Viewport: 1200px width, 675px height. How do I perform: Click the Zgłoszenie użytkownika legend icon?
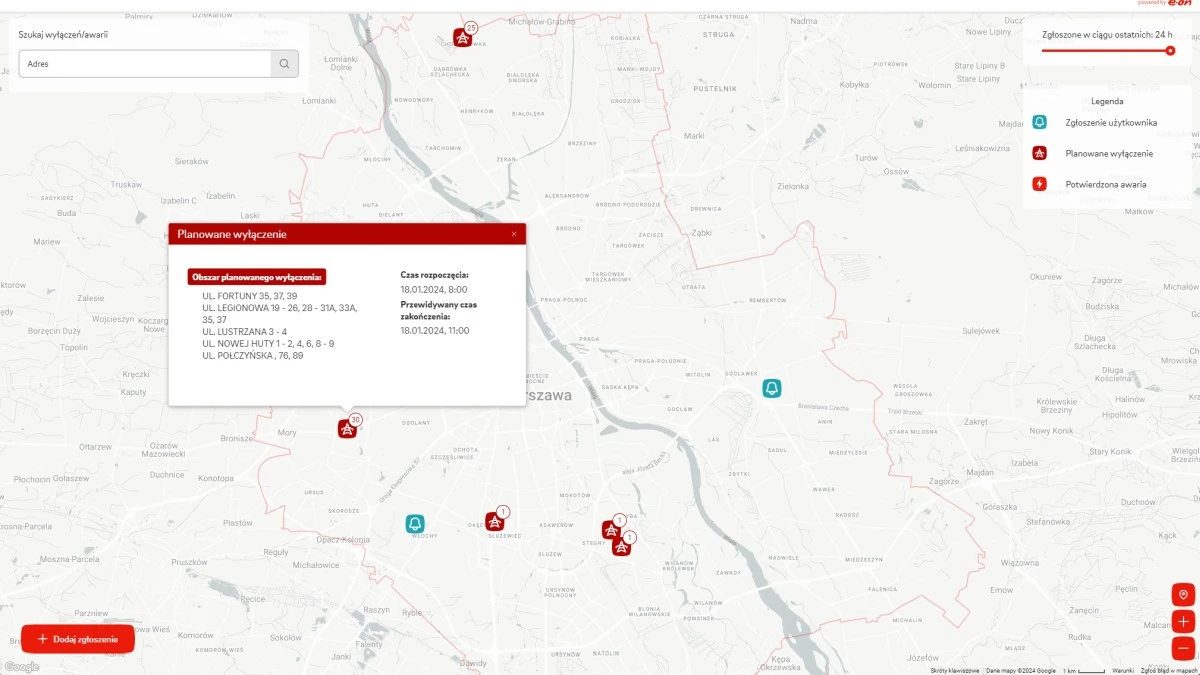pos(1040,122)
